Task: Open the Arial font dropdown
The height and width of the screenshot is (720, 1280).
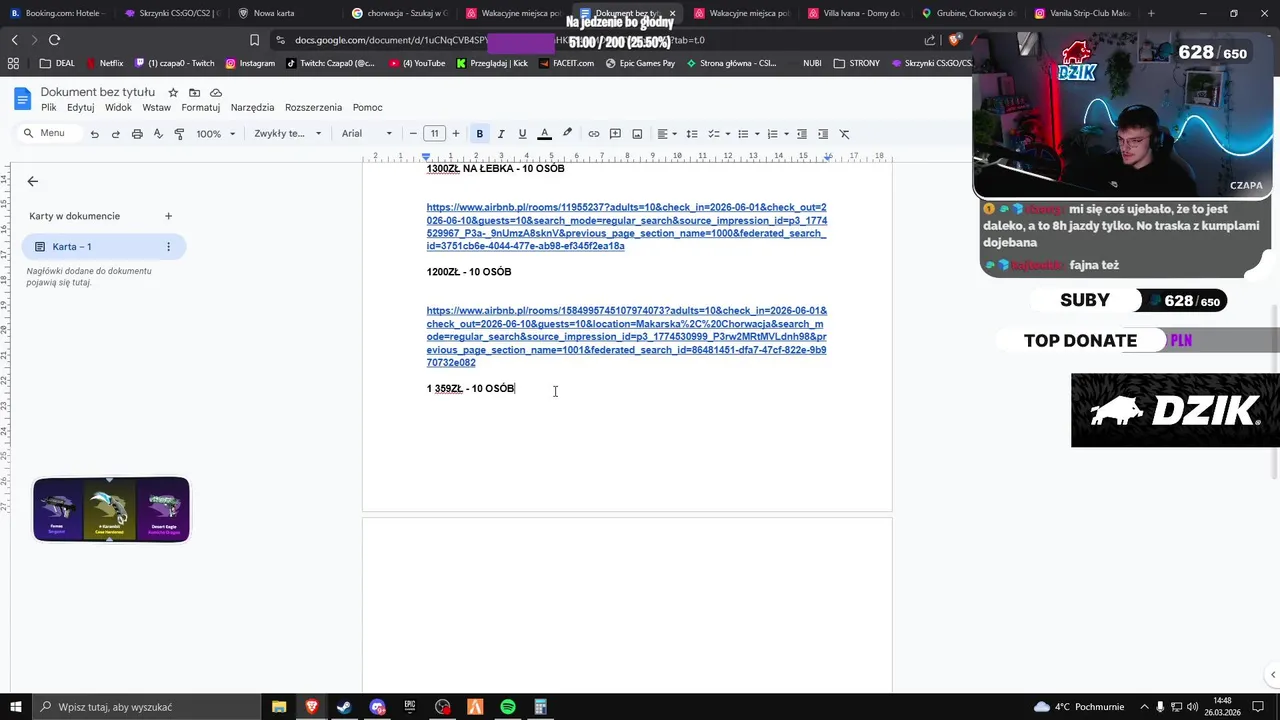Action: (367, 134)
